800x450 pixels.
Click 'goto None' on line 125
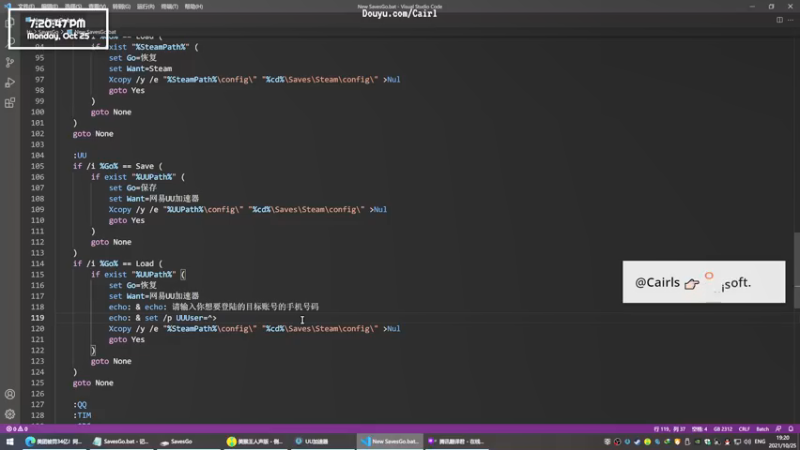(93, 383)
